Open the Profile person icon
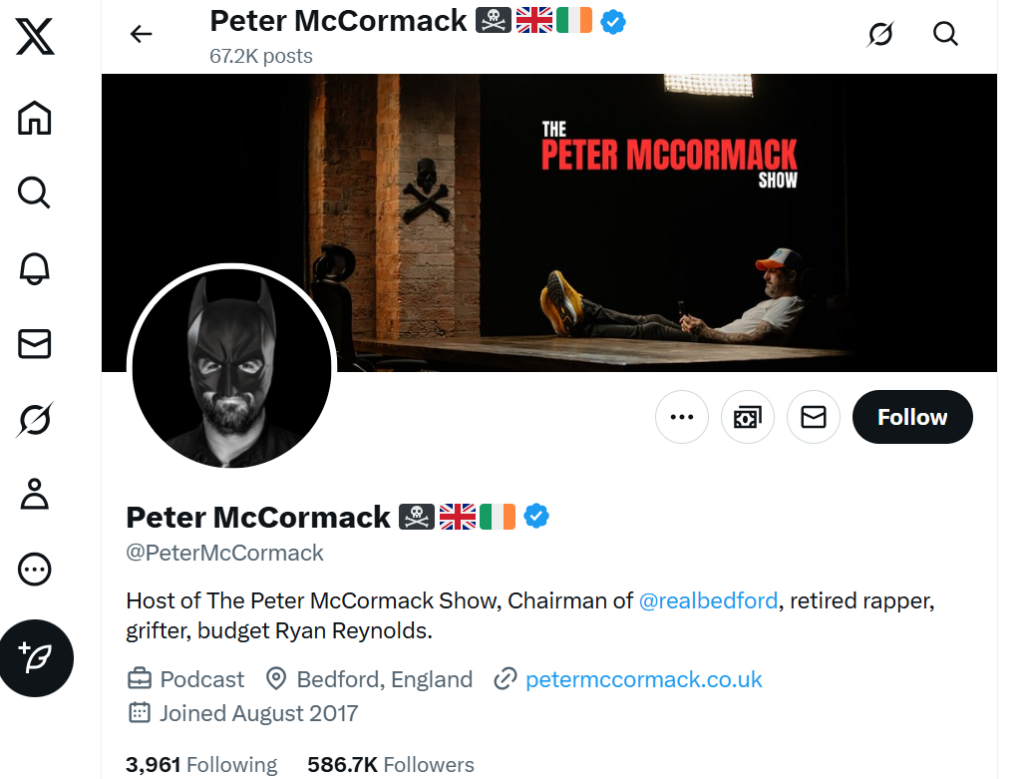Image resolution: width=1024 pixels, height=779 pixels. click(35, 494)
